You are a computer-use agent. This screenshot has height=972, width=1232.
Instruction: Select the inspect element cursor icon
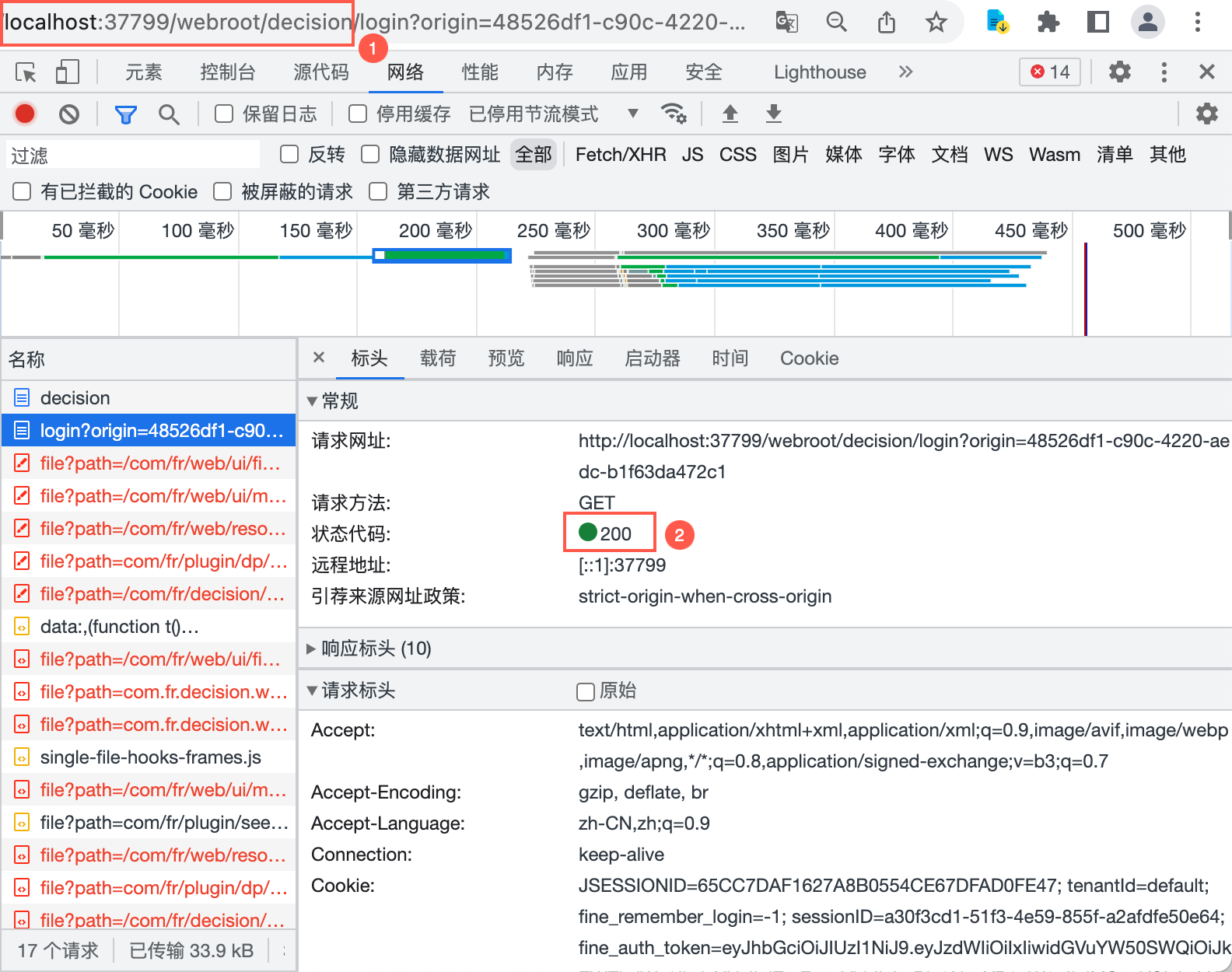point(26,72)
